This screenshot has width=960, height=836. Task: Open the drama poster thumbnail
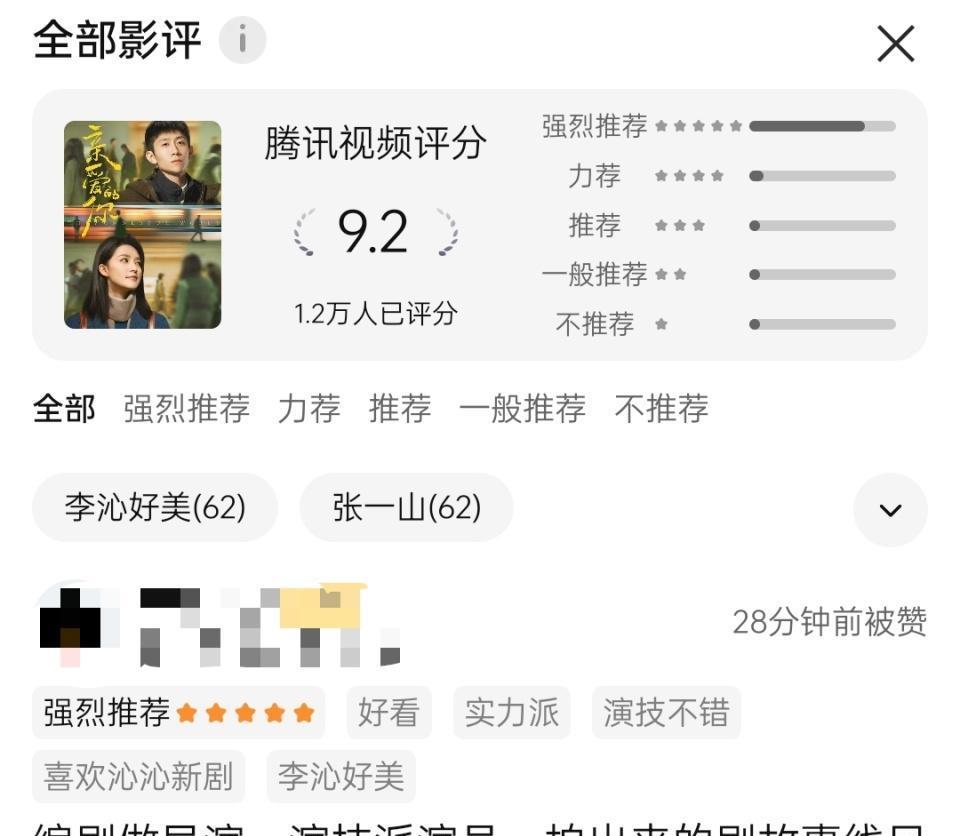click(x=143, y=225)
